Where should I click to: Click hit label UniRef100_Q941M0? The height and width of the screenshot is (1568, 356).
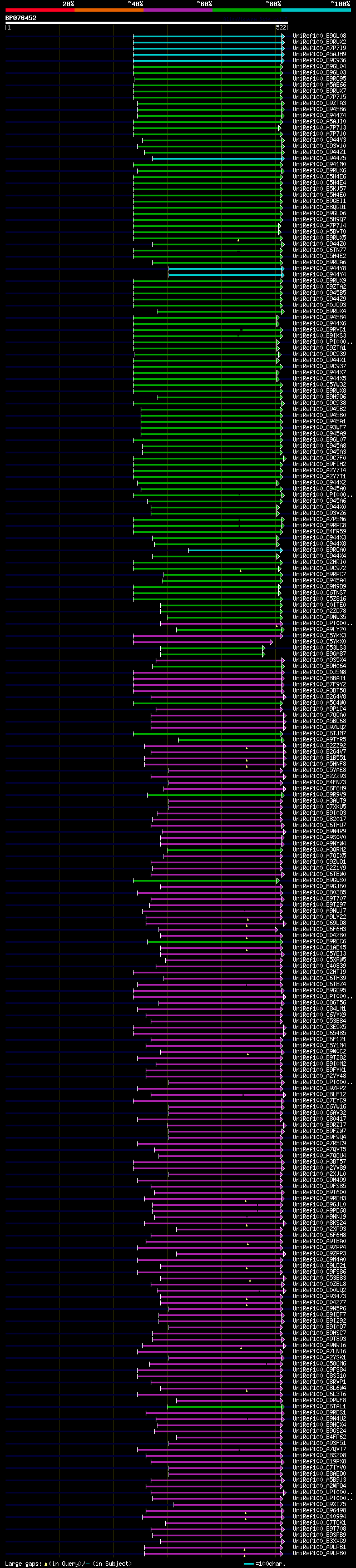pos(319,164)
